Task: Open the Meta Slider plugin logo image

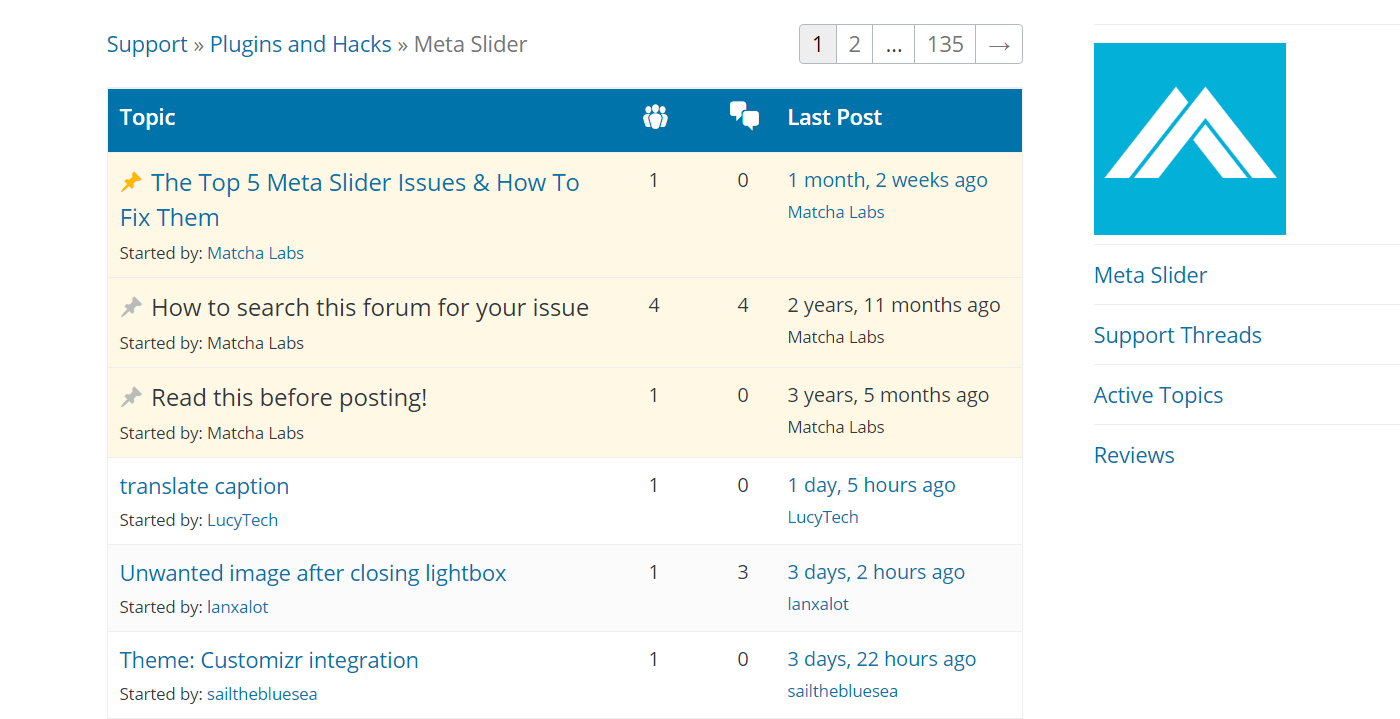Action: click(1190, 139)
